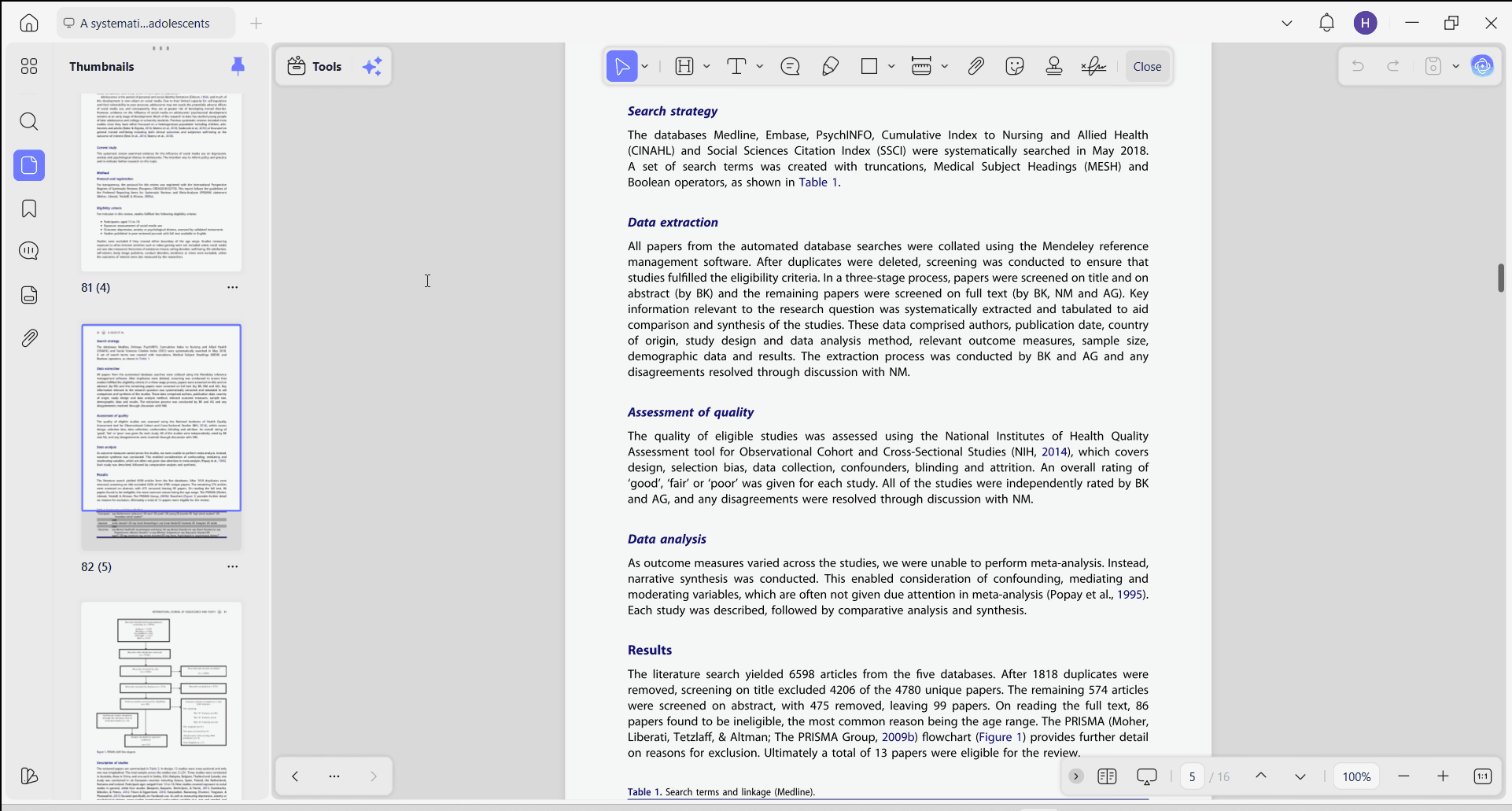Open a new tab with plus
The height and width of the screenshot is (811, 1512).
[x=256, y=23]
